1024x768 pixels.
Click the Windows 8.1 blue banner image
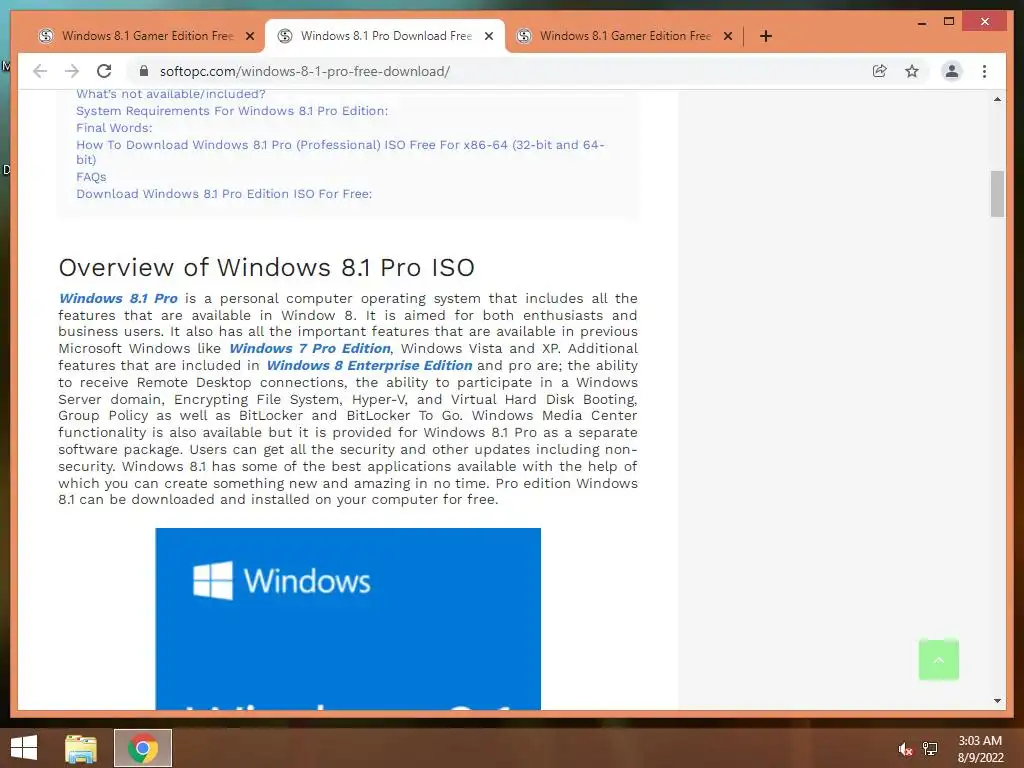click(348, 618)
